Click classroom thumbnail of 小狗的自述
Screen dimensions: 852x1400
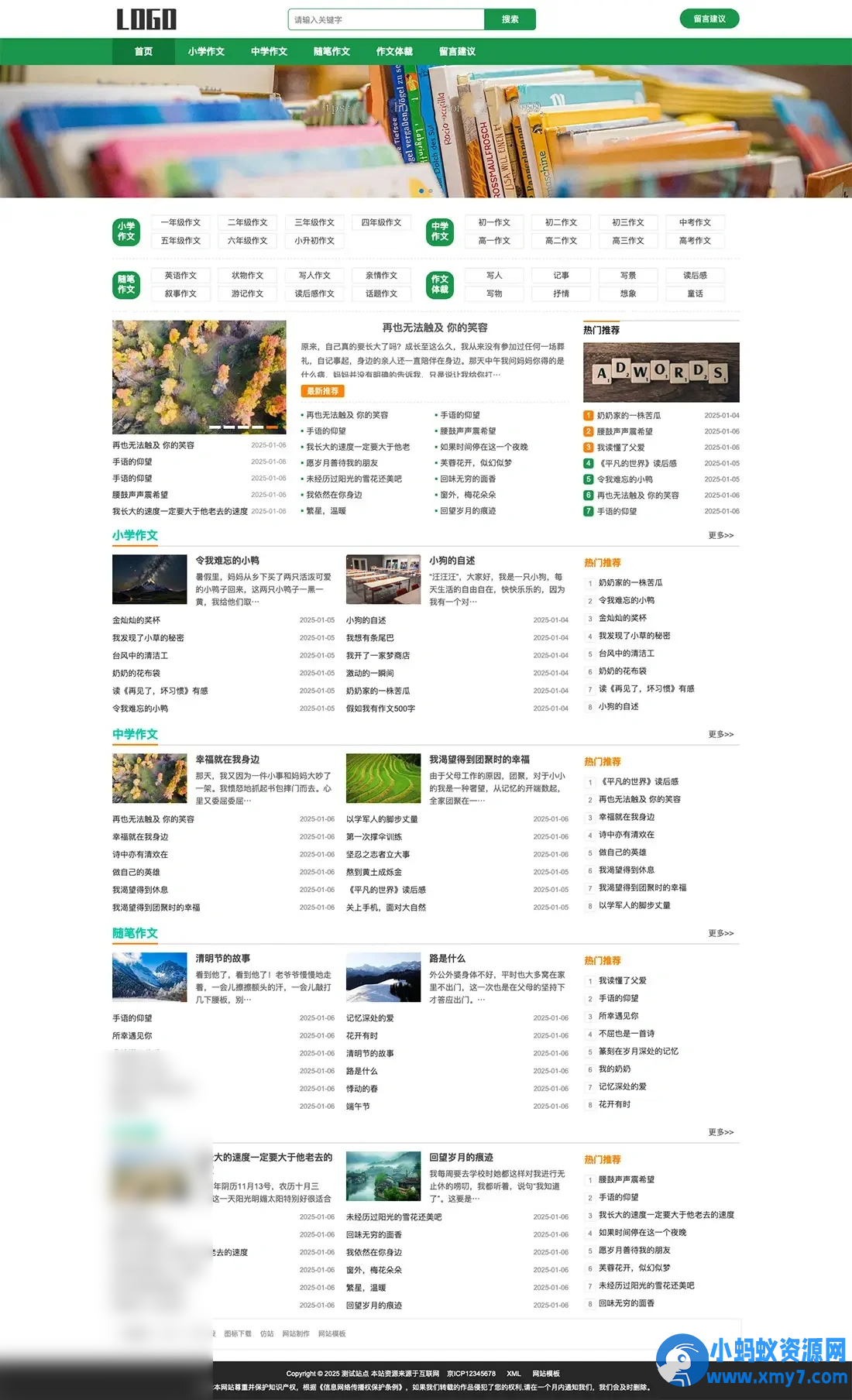[383, 579]
